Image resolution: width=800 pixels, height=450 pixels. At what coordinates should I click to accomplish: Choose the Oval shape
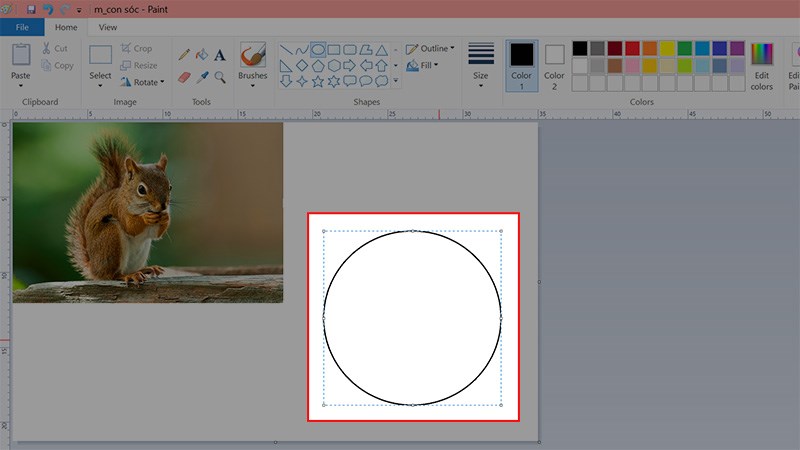(x=318, y=49)
